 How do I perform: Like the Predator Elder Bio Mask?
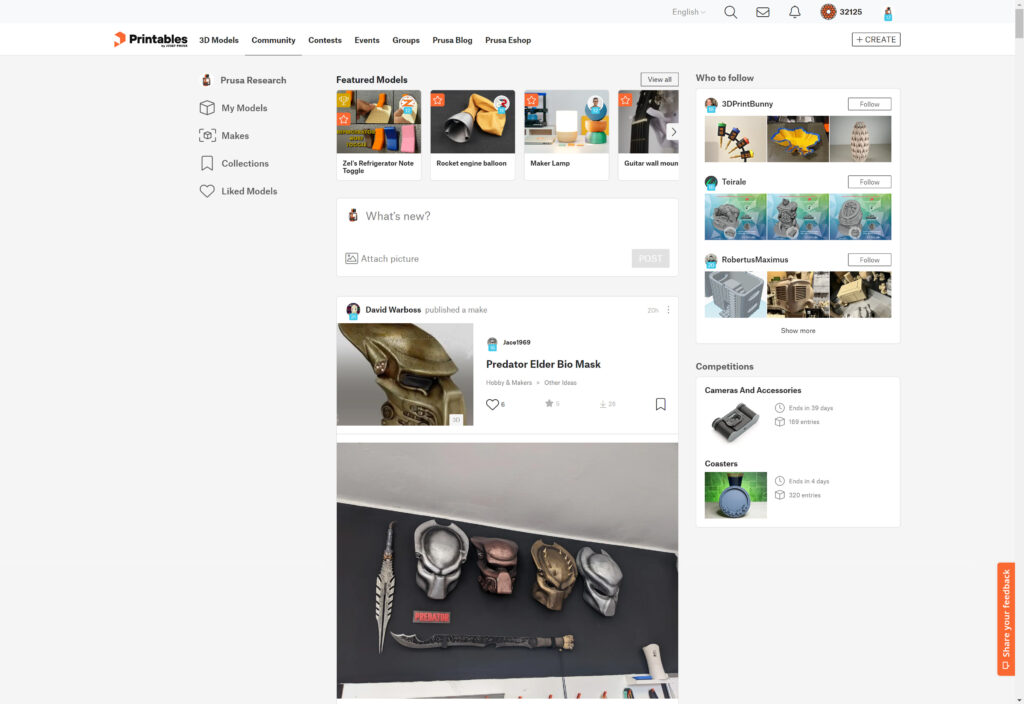[x=492, y=404]
